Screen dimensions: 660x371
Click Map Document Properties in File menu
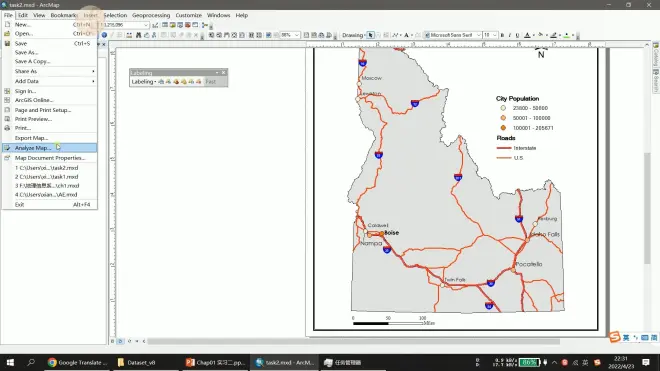click(x=49, y=158)
